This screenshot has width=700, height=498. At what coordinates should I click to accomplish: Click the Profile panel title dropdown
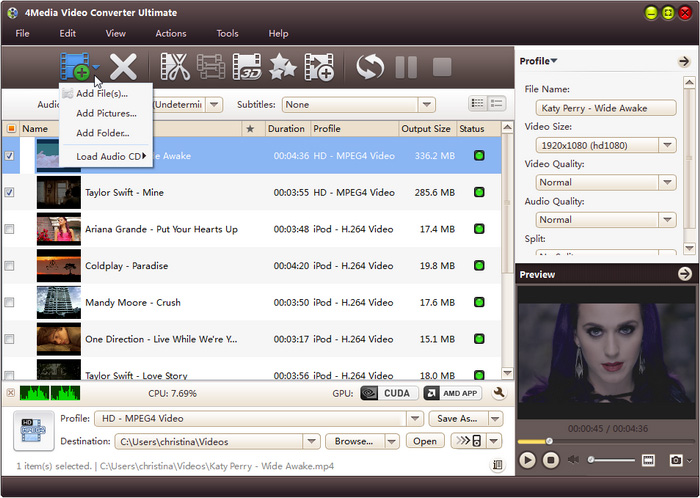click(538, 61)
